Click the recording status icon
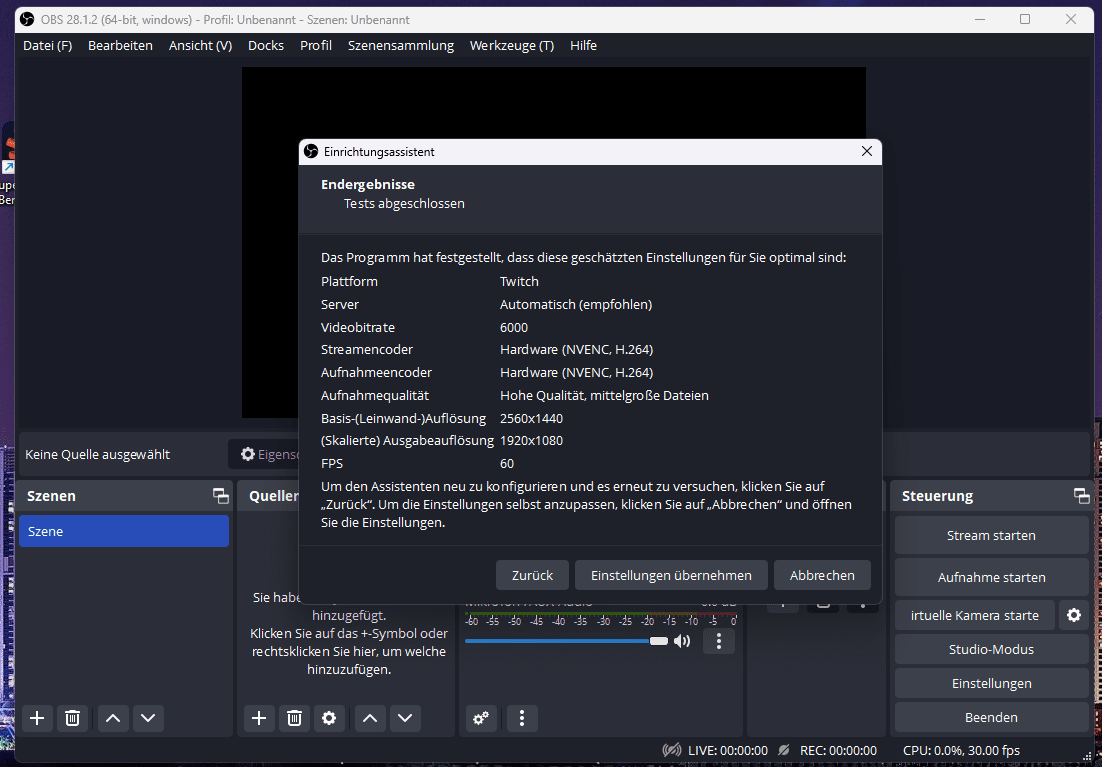 [784, 750]
